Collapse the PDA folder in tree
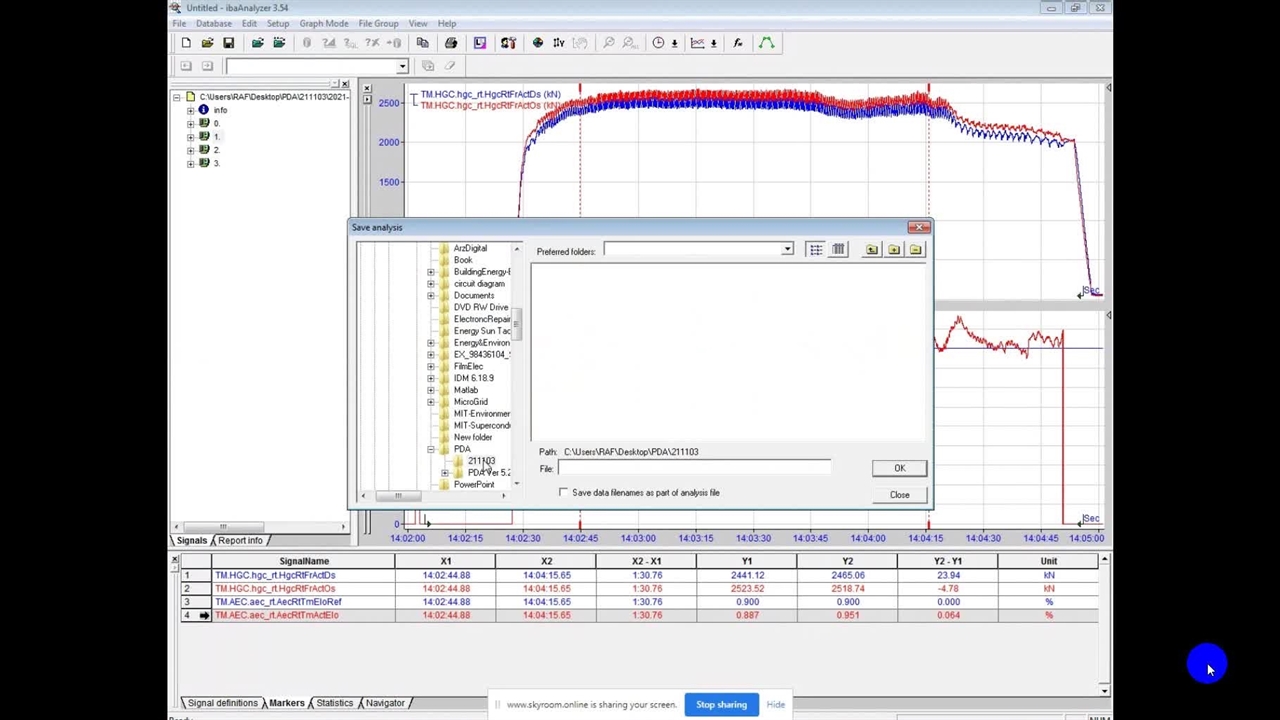The height and width of the screenshot is (720, 1280). (x=431, y=449)
